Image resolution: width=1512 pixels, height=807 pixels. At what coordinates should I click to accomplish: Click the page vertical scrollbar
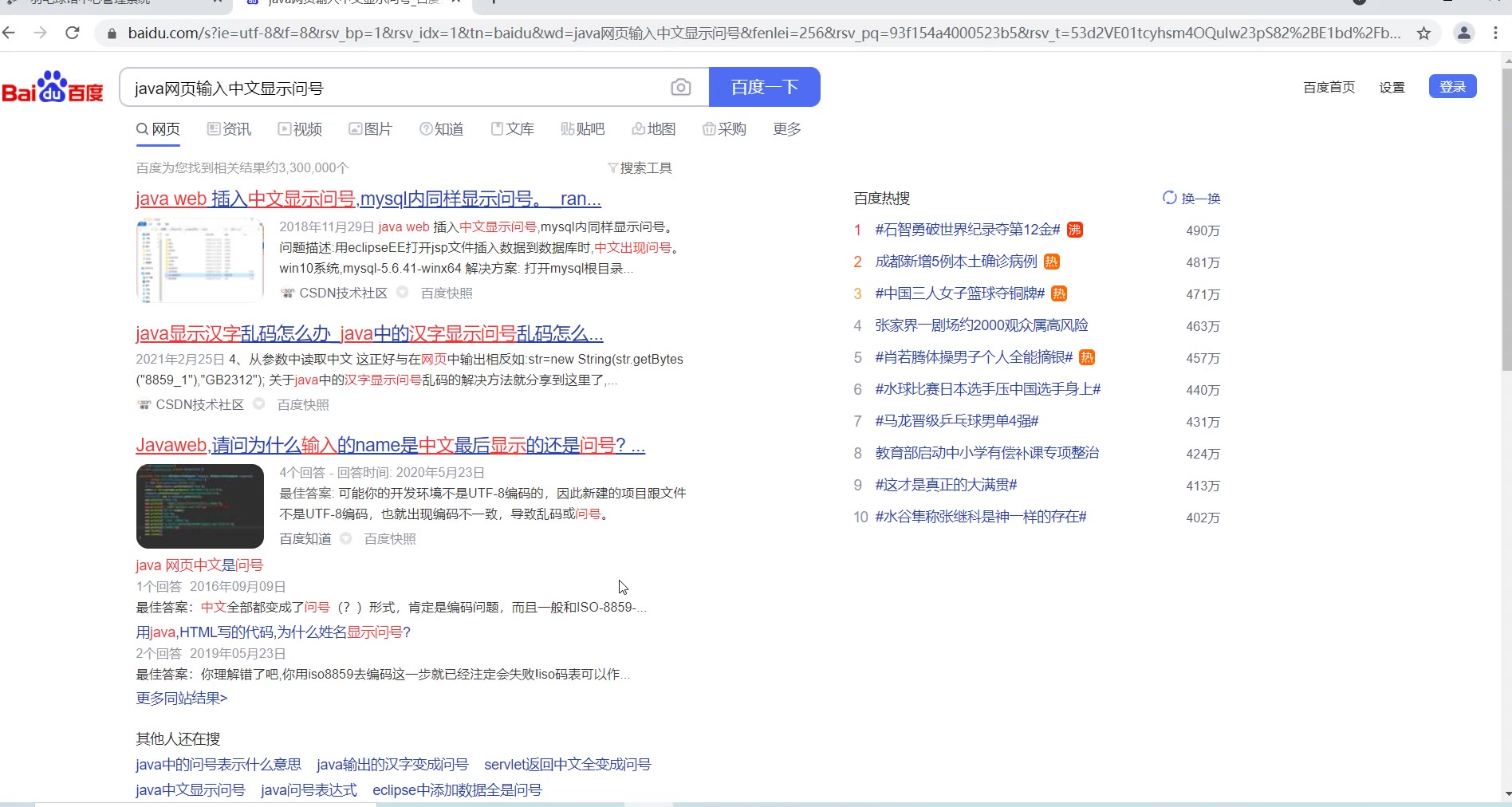pos(1506,219)
